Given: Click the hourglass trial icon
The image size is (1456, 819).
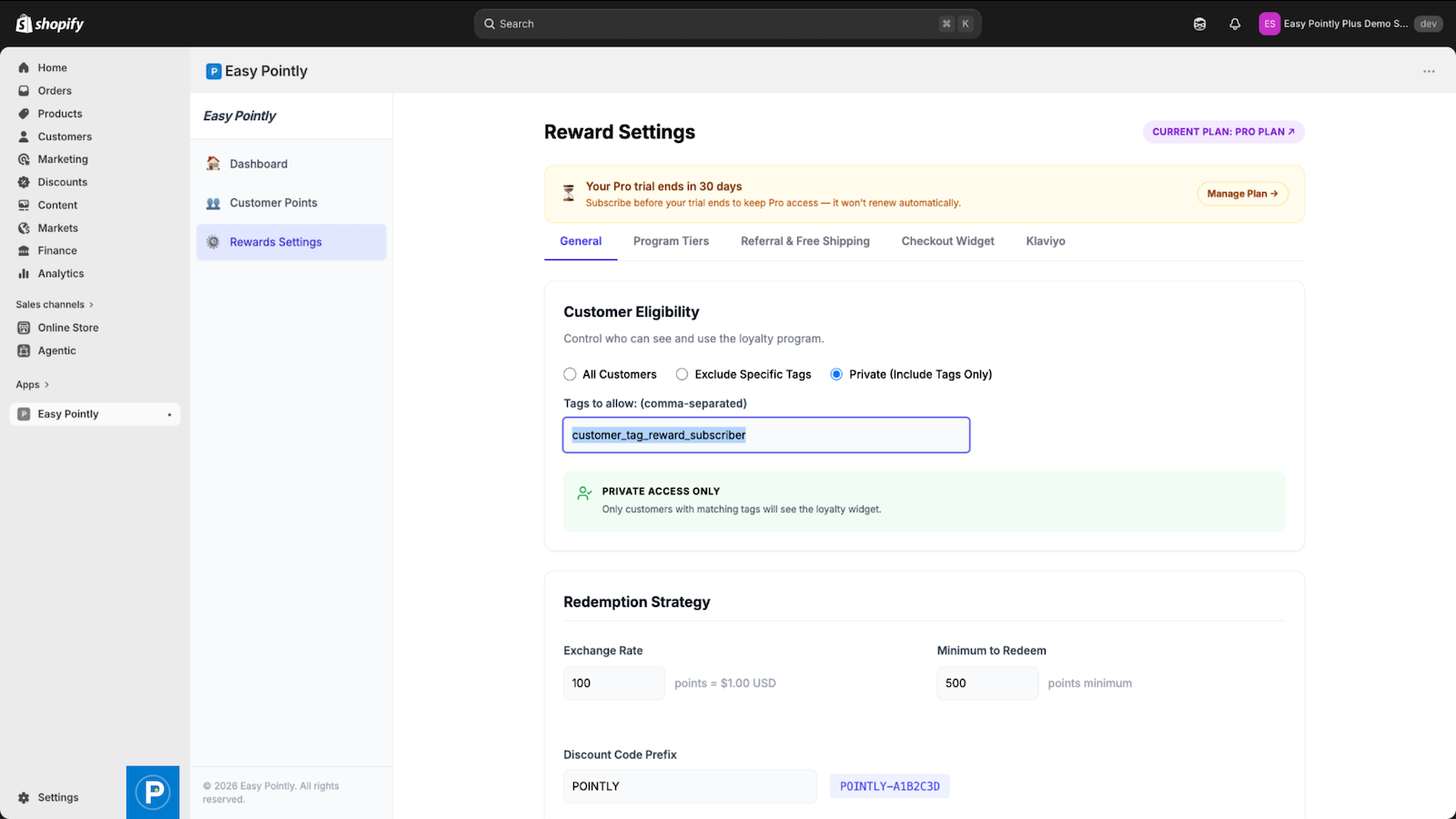Looking at the screenshot, I should tap(569, 193).
